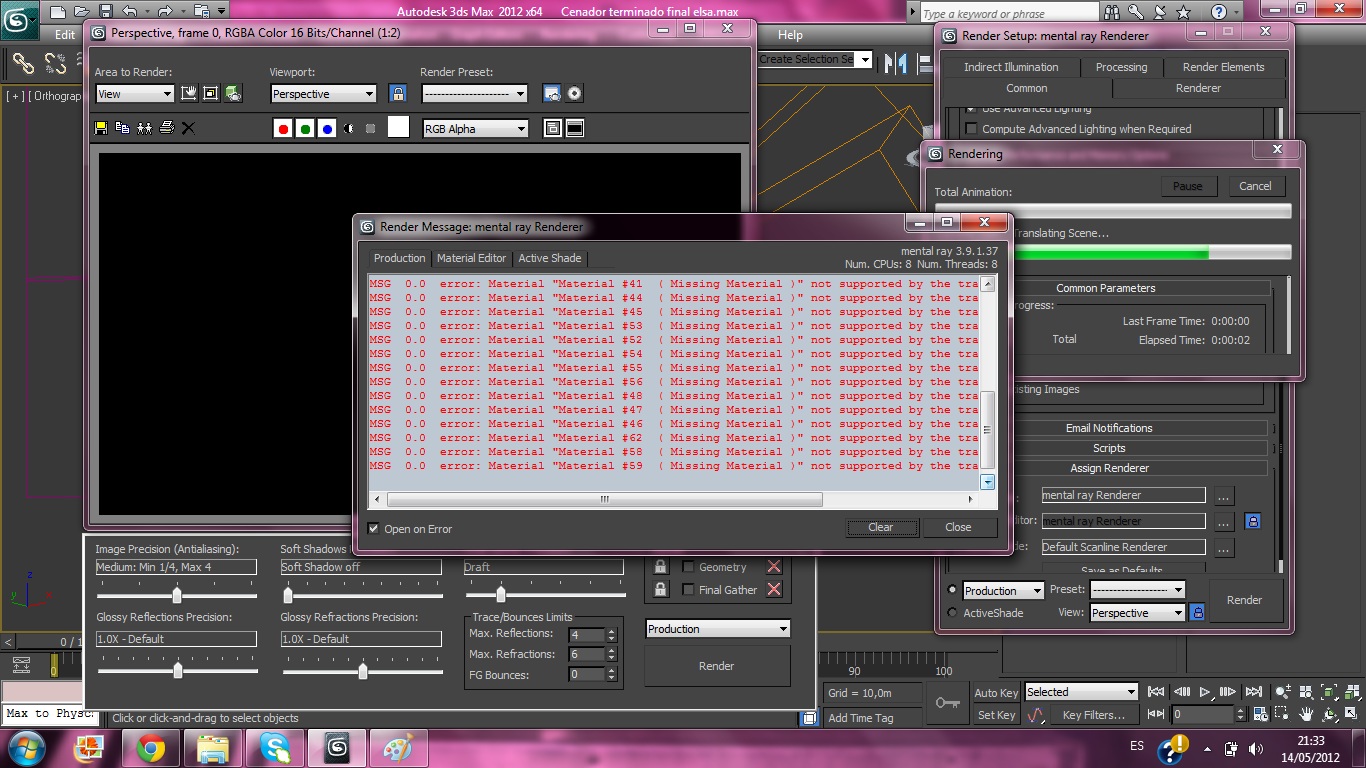Click Close button in Render Message window
Screen dimensions: 1366x768
pyautogui.click(x=958, y=527)
